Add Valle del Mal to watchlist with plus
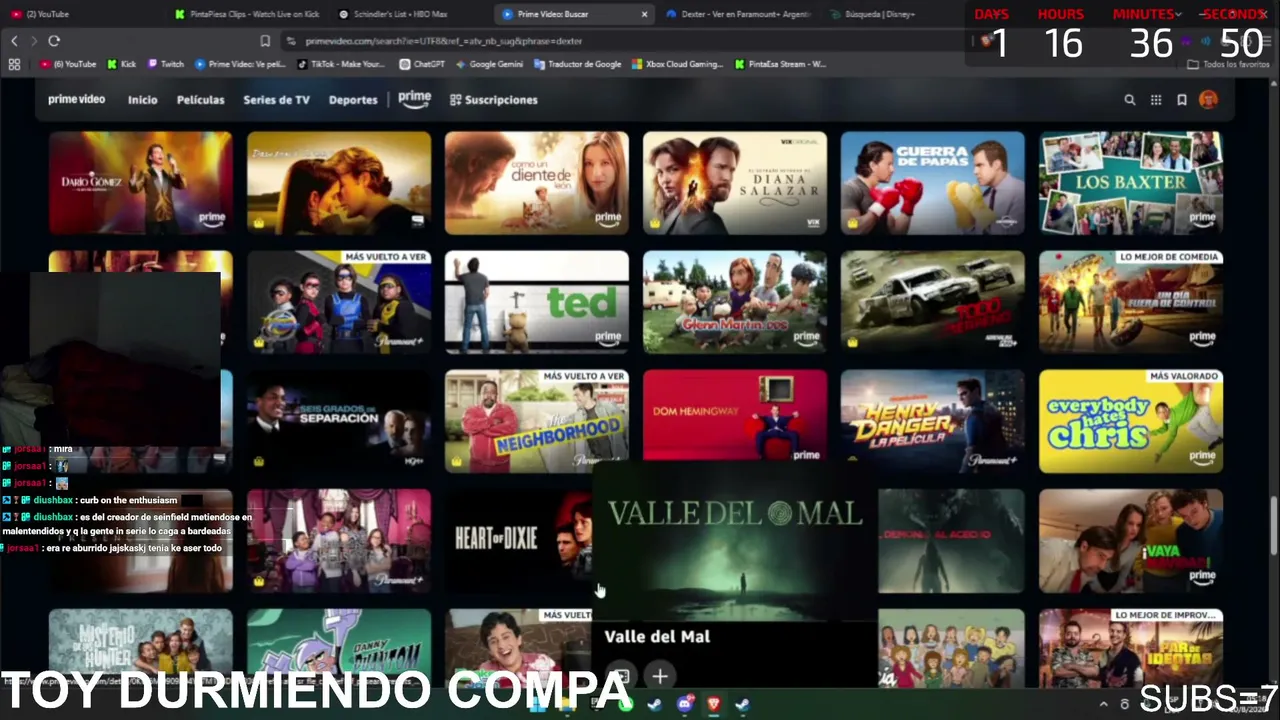Image resolution: width=1280 pixels, height=720 pixels. (x=660, y=677)
